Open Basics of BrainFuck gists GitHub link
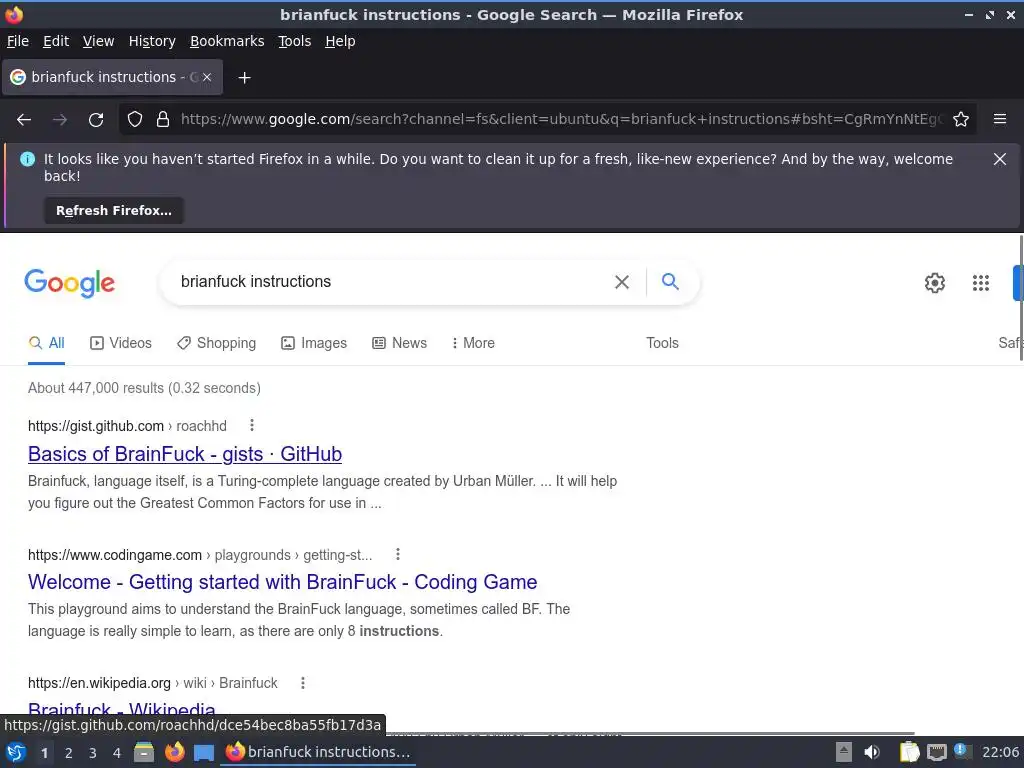1024x768 pixels. tap(185, 454)
